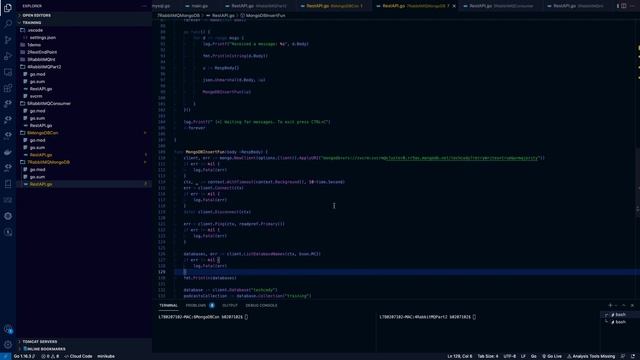Click Cloud Code in the status bar
The image size is (640, 360).
(78, 356)
